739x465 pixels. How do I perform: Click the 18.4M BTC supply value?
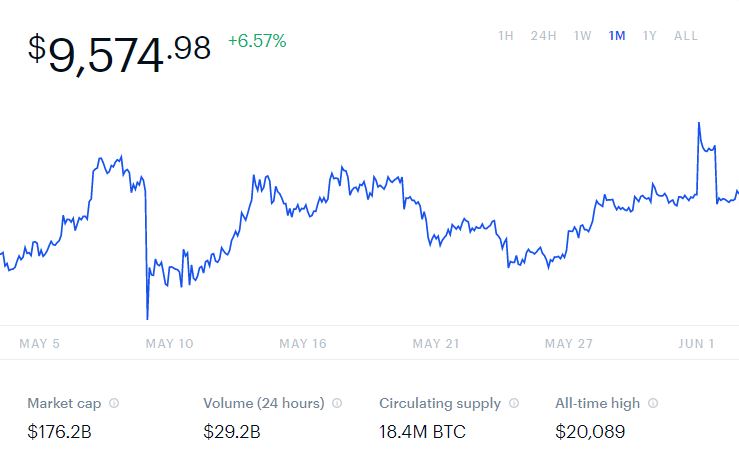click(422, 433)
